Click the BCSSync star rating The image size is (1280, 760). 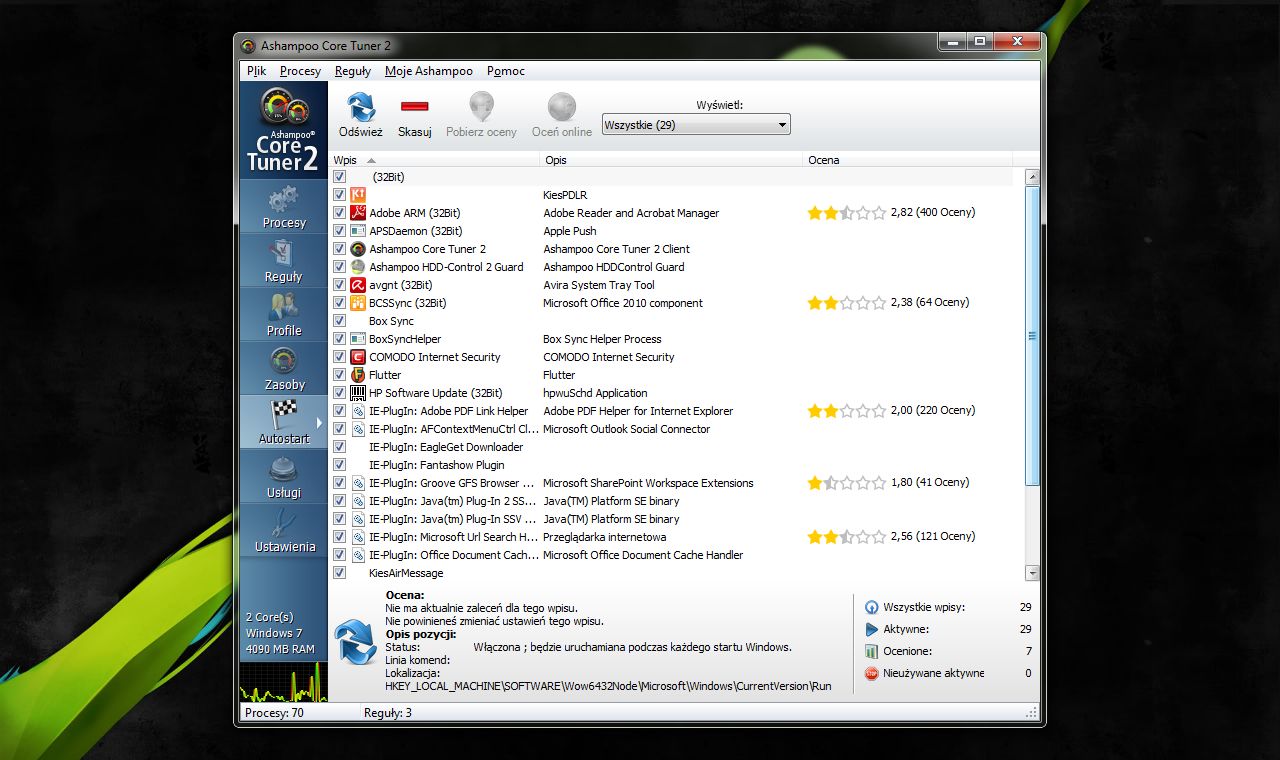click(x=846, y=303)
